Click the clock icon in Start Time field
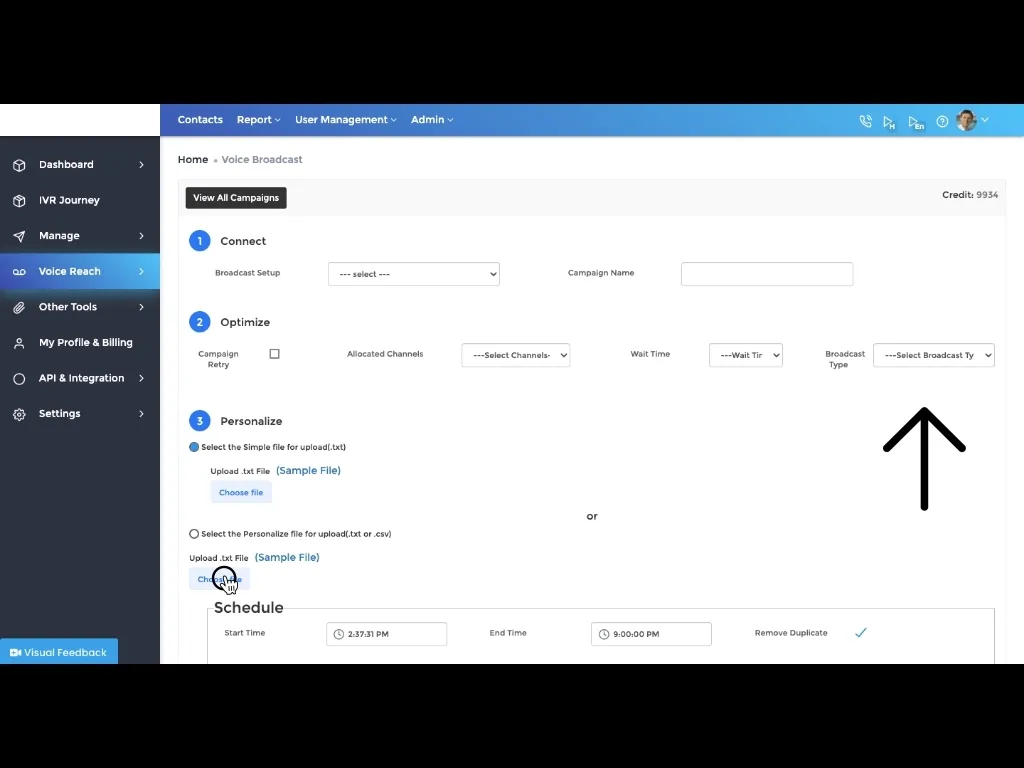Viewport: 1024px width, 768px height. point(338,634)
